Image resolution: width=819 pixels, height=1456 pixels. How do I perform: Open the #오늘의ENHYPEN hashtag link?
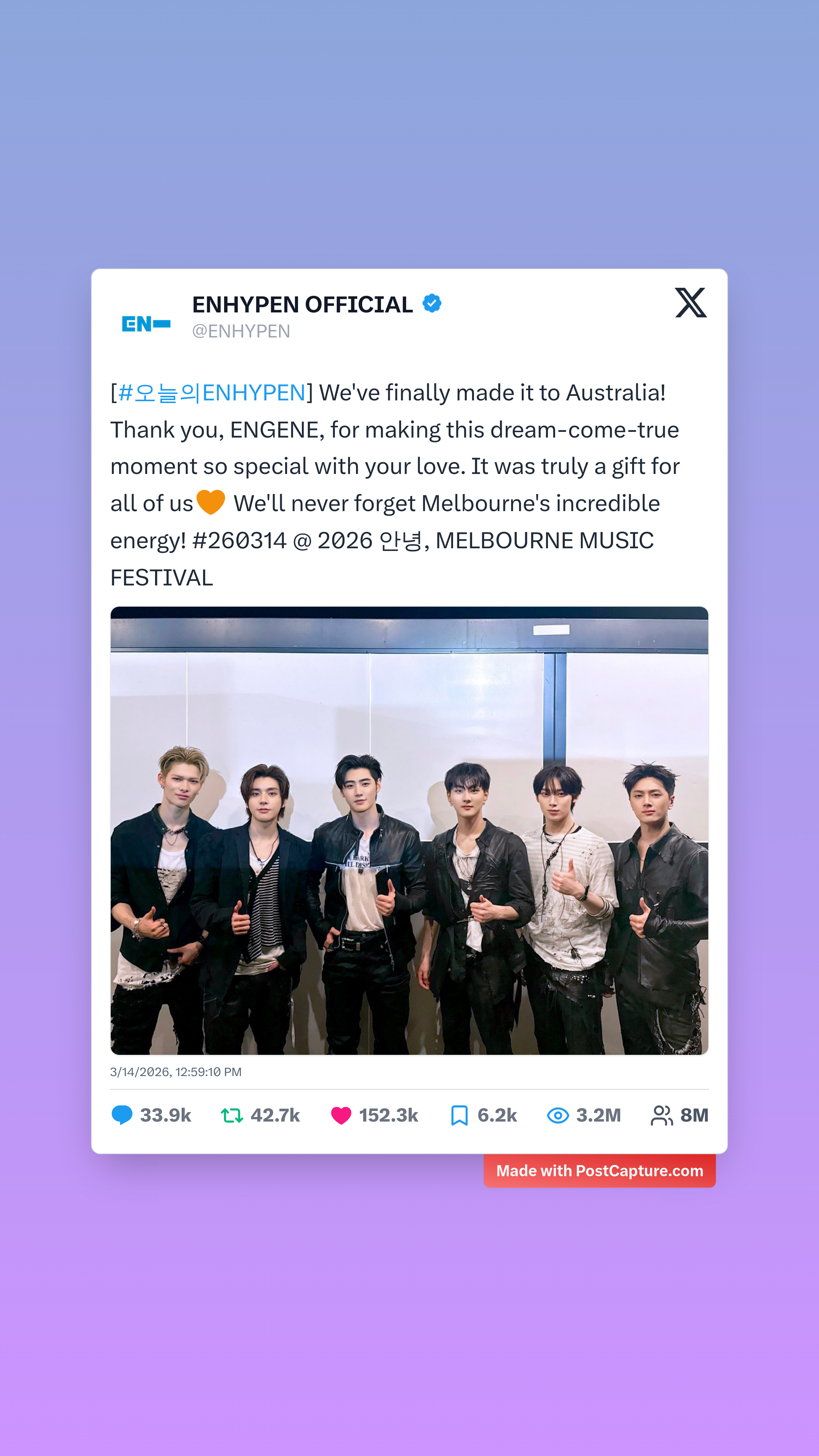pos(212,393)
